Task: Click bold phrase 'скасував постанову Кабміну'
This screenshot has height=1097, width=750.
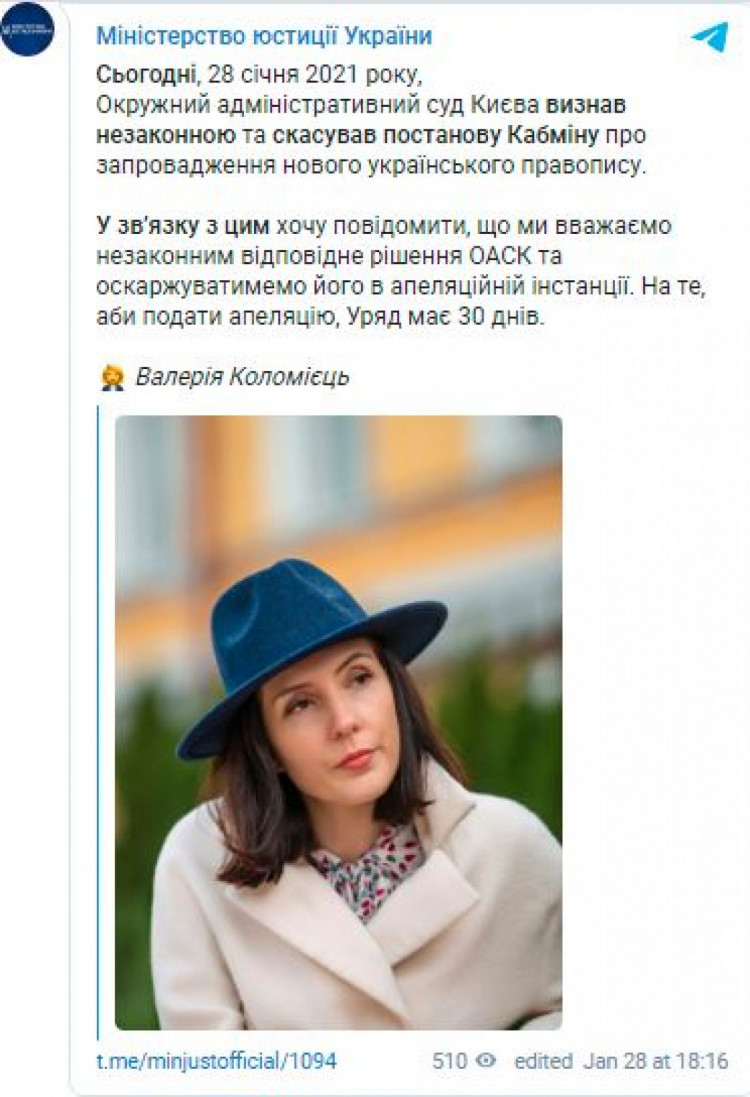Action: [x=435, y=135]
